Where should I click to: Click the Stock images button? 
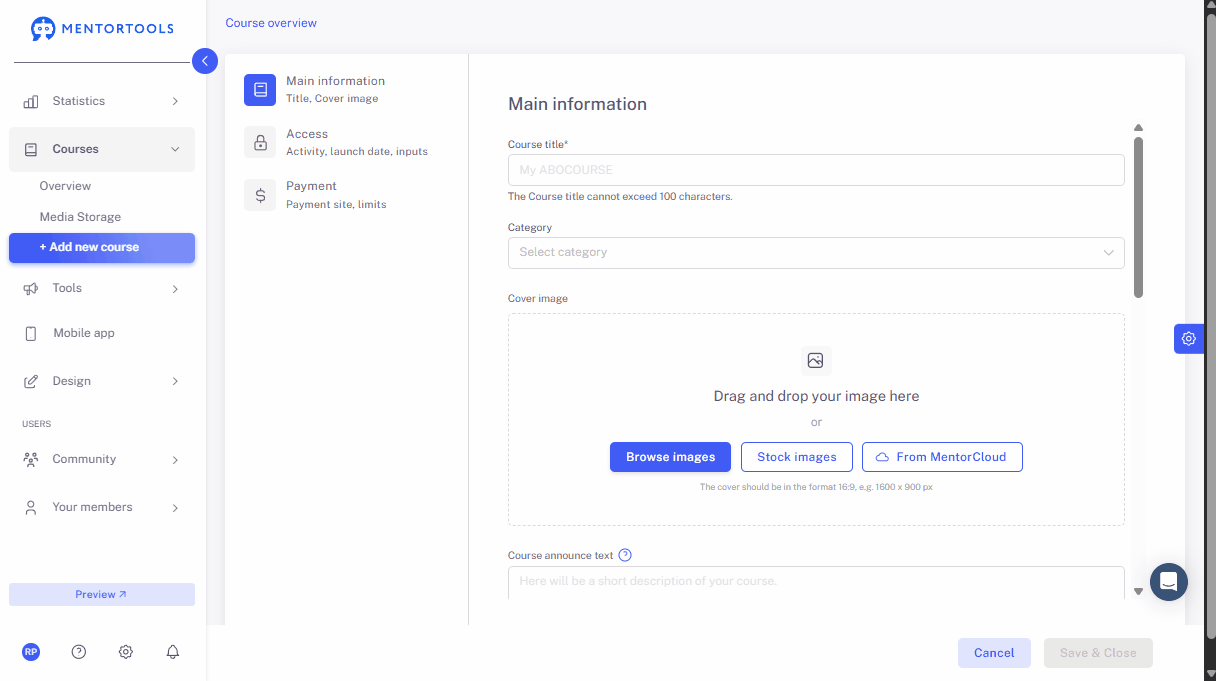[796, 457]
